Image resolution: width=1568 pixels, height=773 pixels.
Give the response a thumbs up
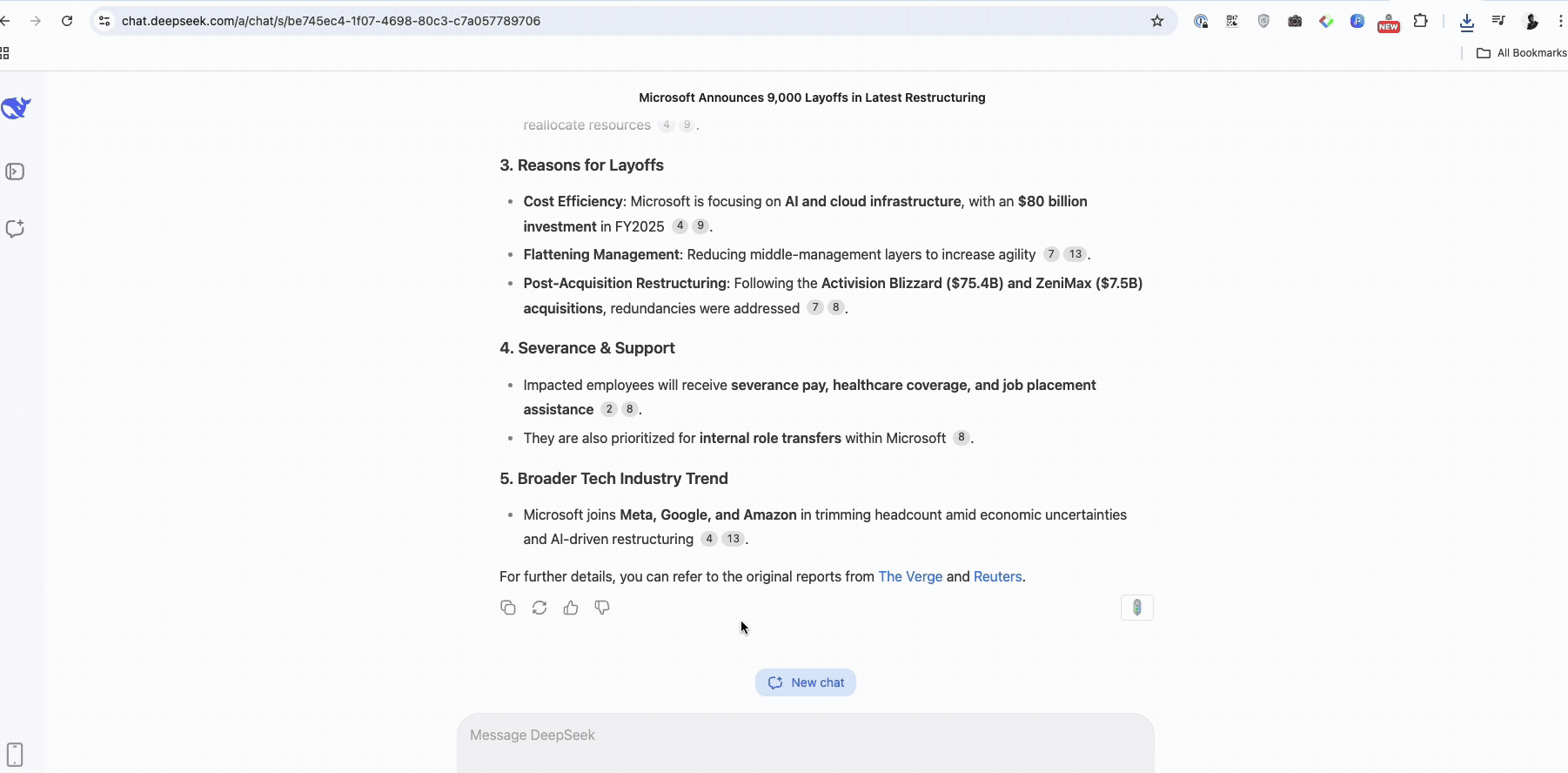click(571, 608)
